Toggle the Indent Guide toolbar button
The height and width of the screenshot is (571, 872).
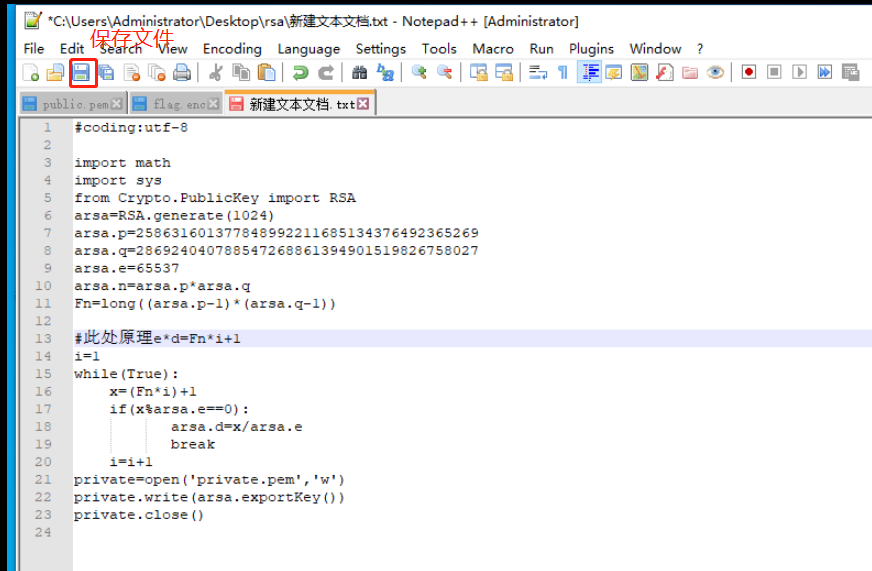pyautogui.click(x=589, y=72)
